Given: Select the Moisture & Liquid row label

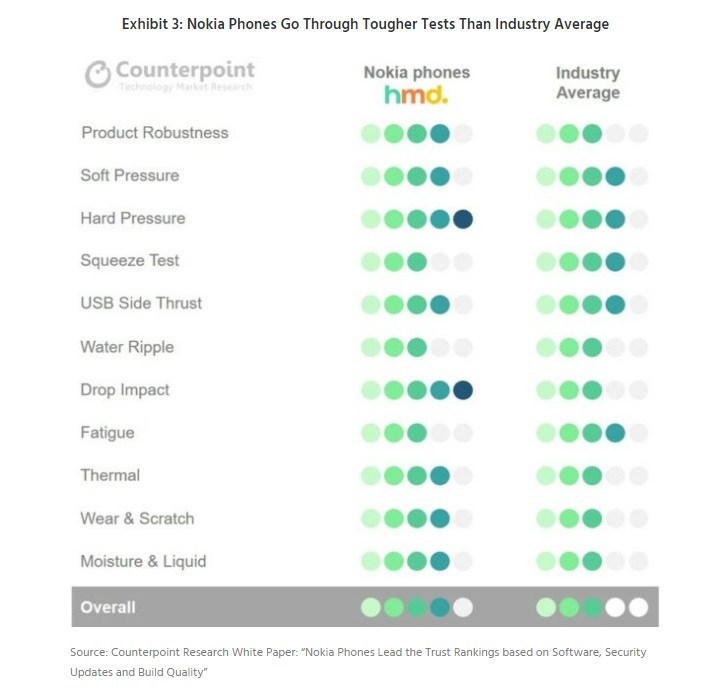Looking at the screenshot, I should coord(144,562).
